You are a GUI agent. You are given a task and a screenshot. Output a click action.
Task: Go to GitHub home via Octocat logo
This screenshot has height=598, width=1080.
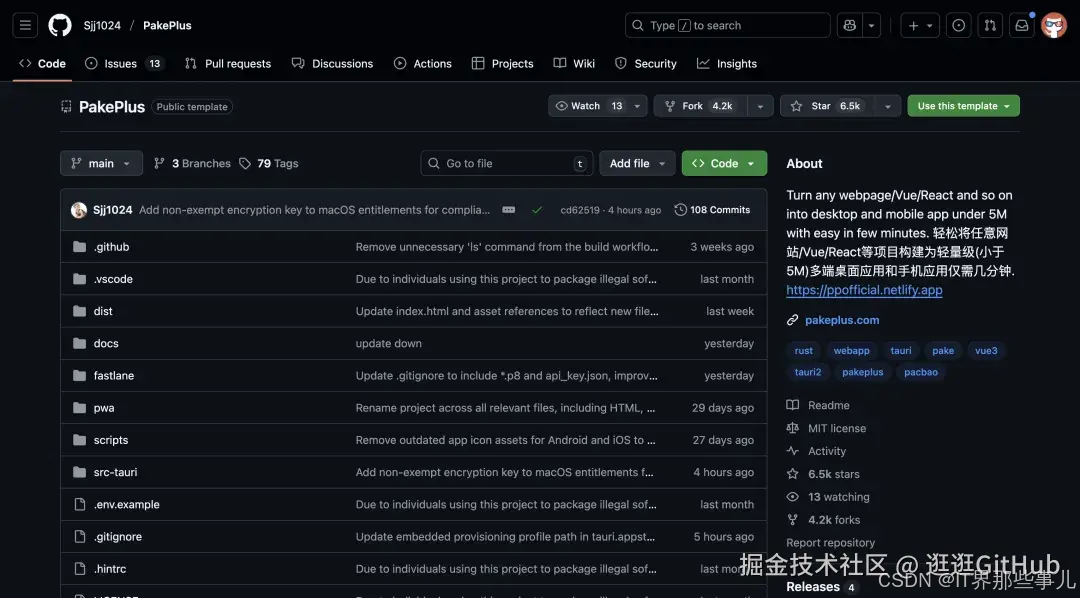tap(60, 25)
